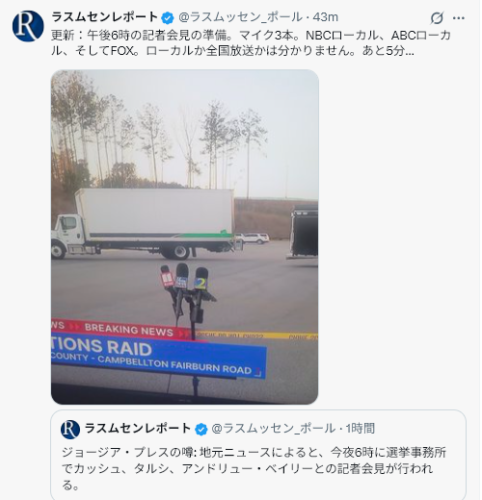Open the three-dot more options menu

coord(459,18)
